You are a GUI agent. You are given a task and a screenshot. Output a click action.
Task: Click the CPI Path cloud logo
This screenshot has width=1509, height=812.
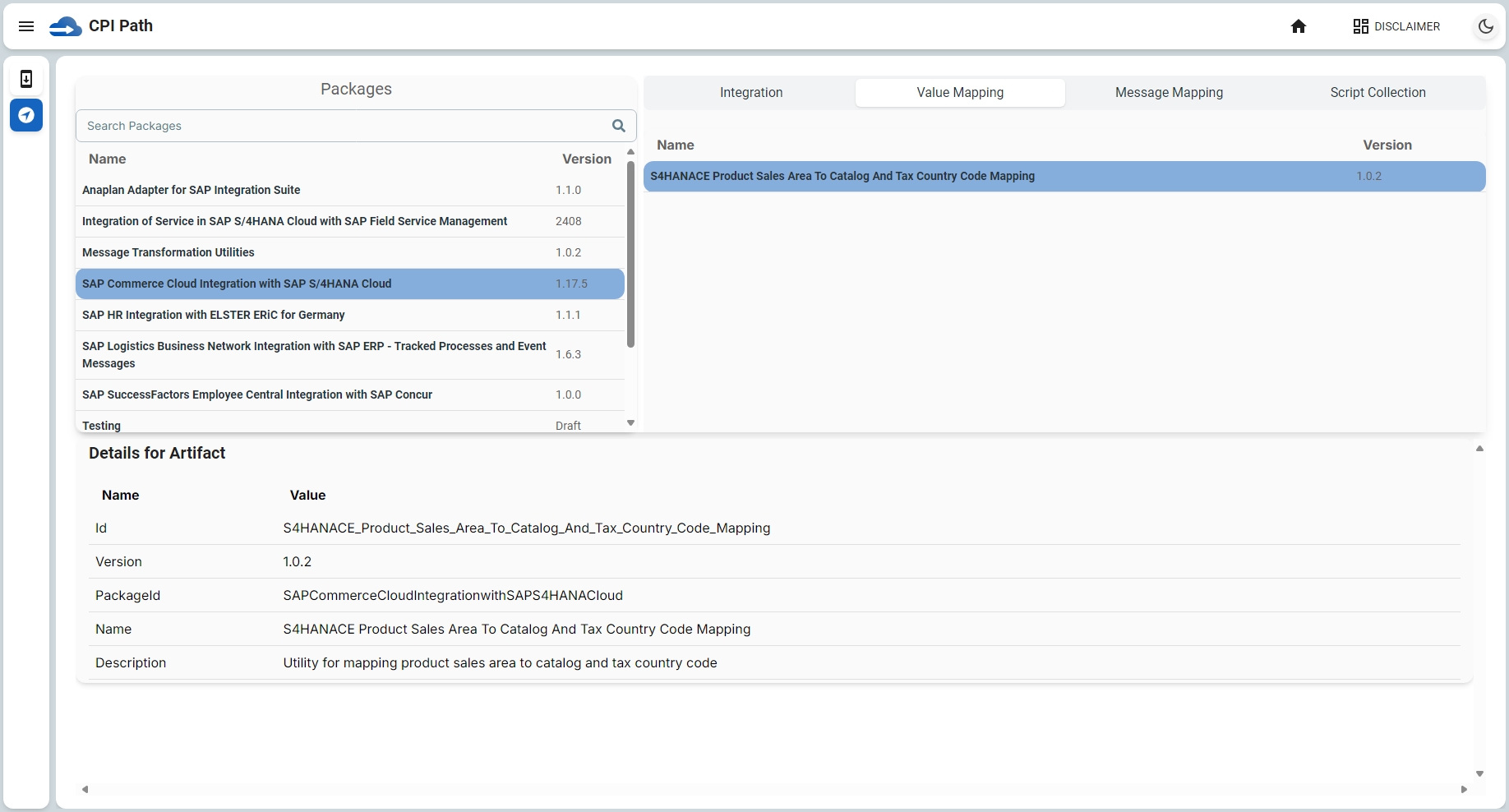pos(65,26)
